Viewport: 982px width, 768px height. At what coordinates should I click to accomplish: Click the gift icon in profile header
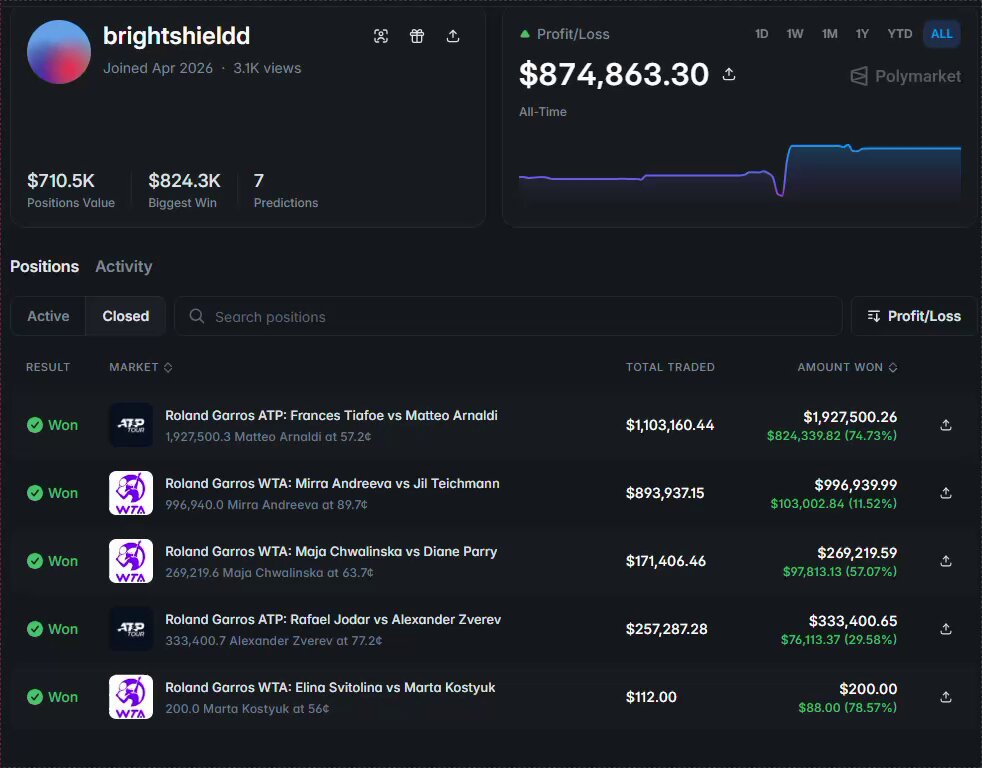417,36
